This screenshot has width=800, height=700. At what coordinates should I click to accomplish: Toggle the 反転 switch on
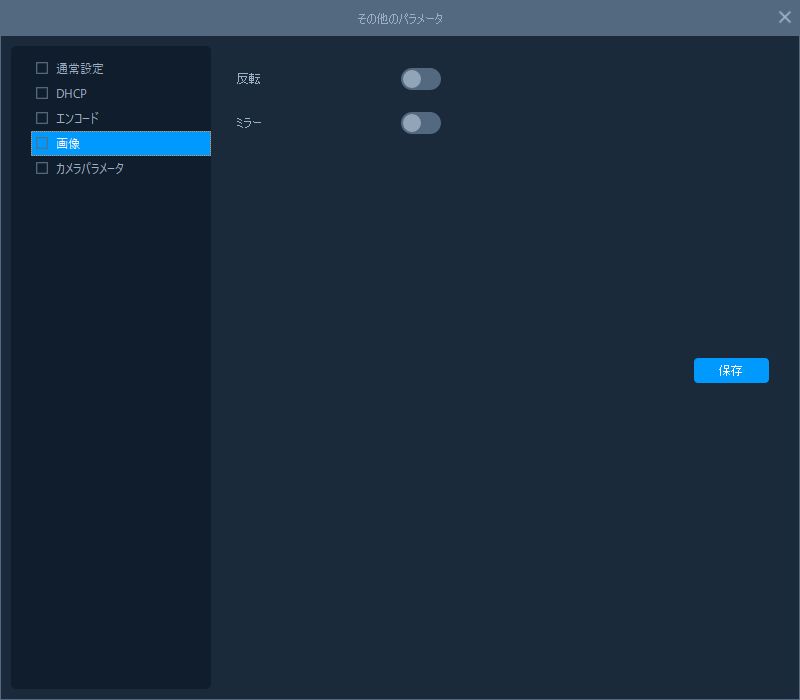click(x=420, y=79)
